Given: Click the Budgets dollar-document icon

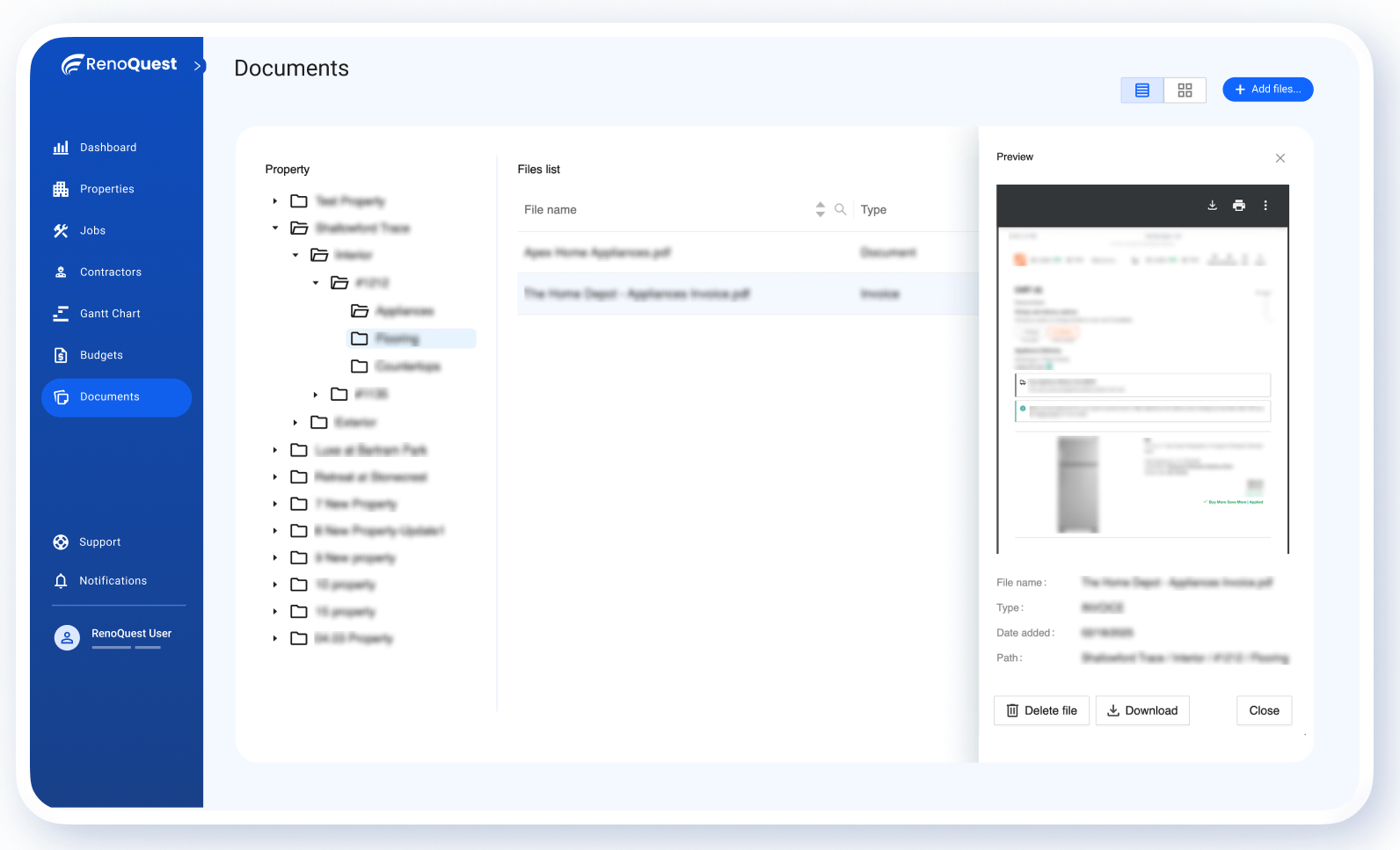Looking at the screenshot, I should 61,355.
